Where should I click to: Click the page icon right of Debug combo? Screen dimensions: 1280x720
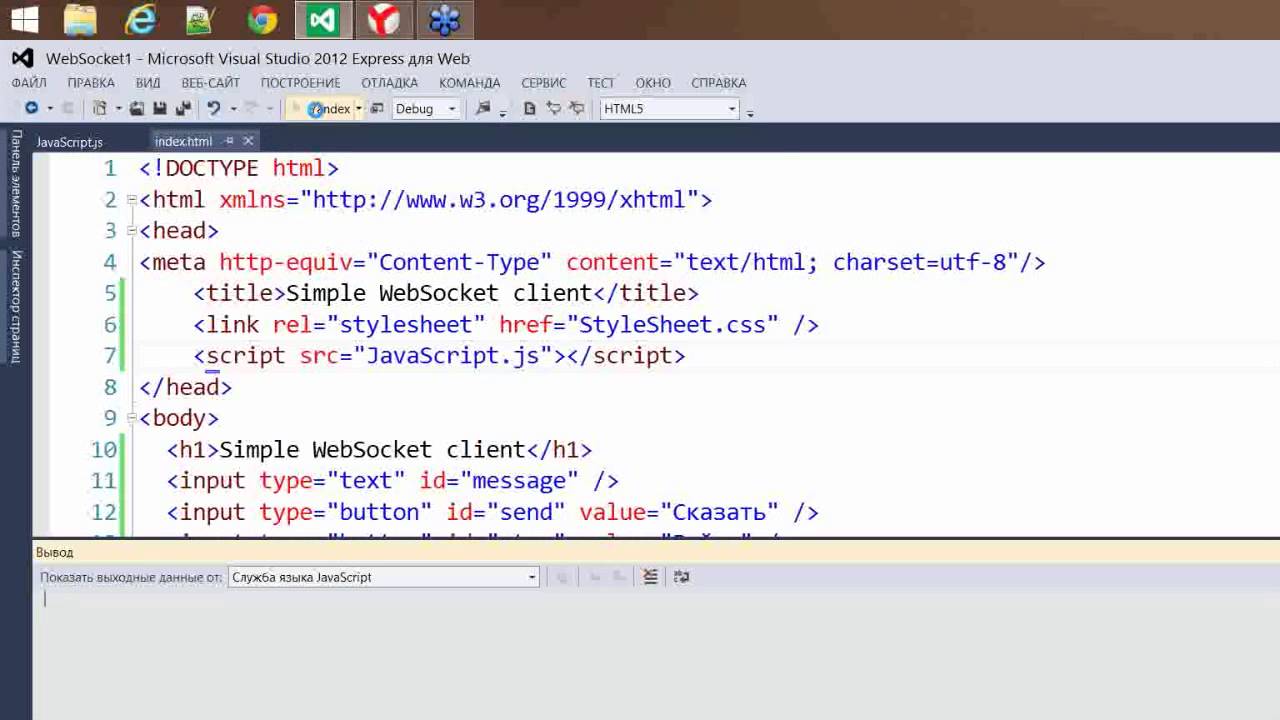(530, 108)
